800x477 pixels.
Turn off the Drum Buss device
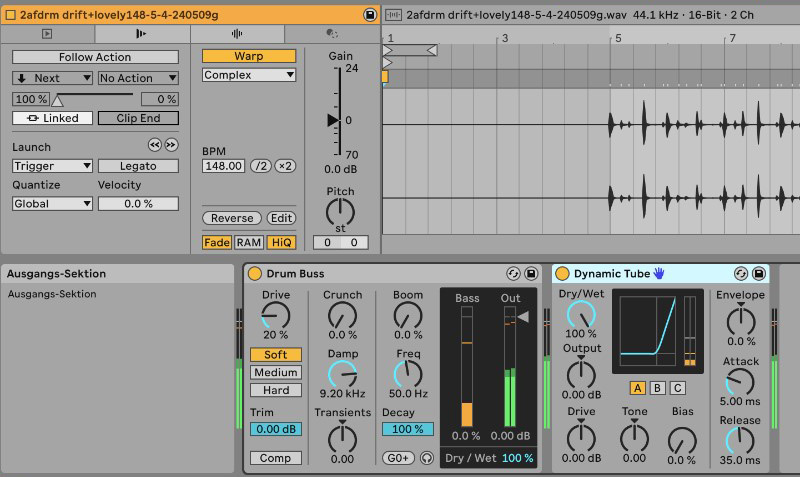click(x=255, y=273)
